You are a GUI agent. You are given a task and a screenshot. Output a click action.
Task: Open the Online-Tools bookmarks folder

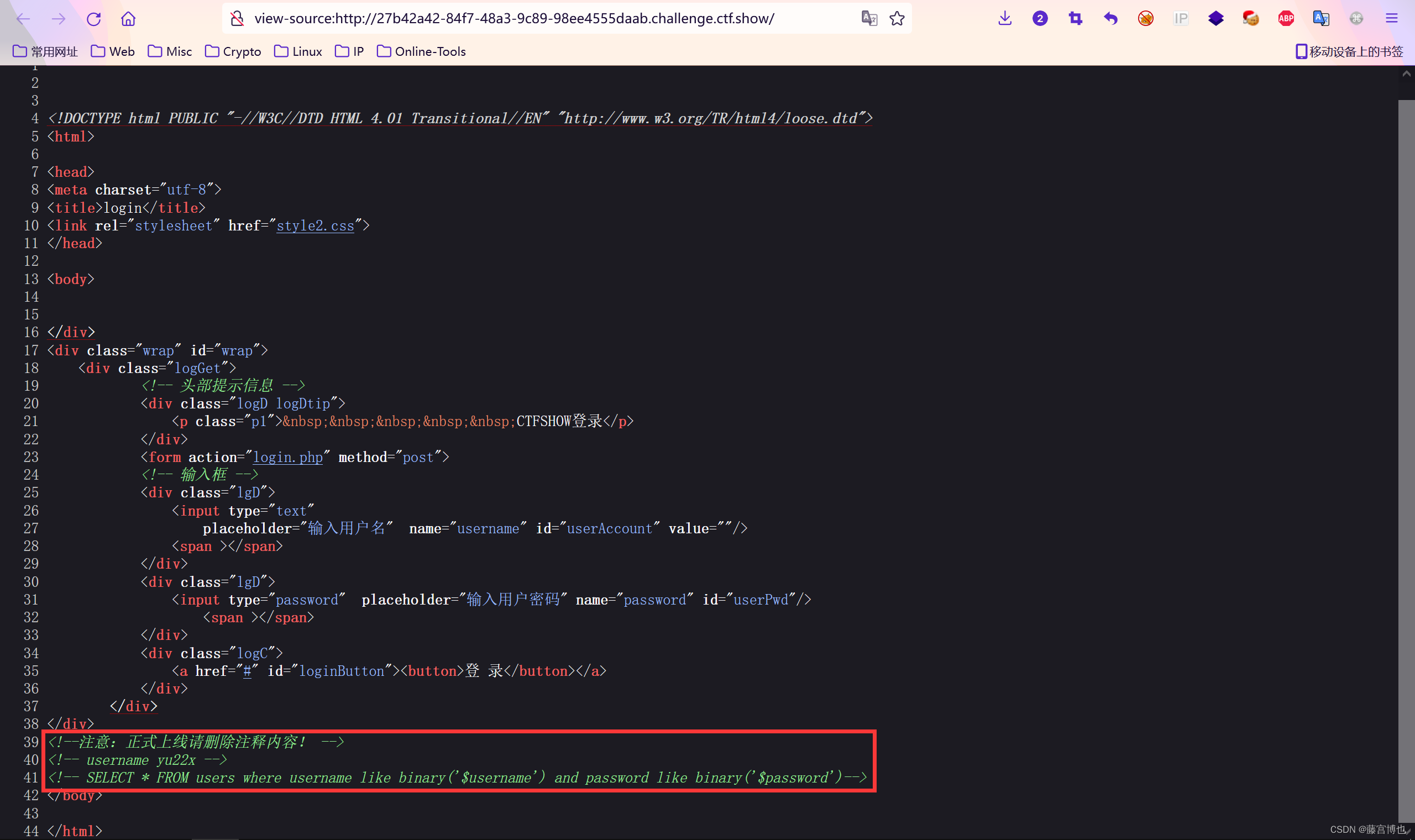(421, 51)
